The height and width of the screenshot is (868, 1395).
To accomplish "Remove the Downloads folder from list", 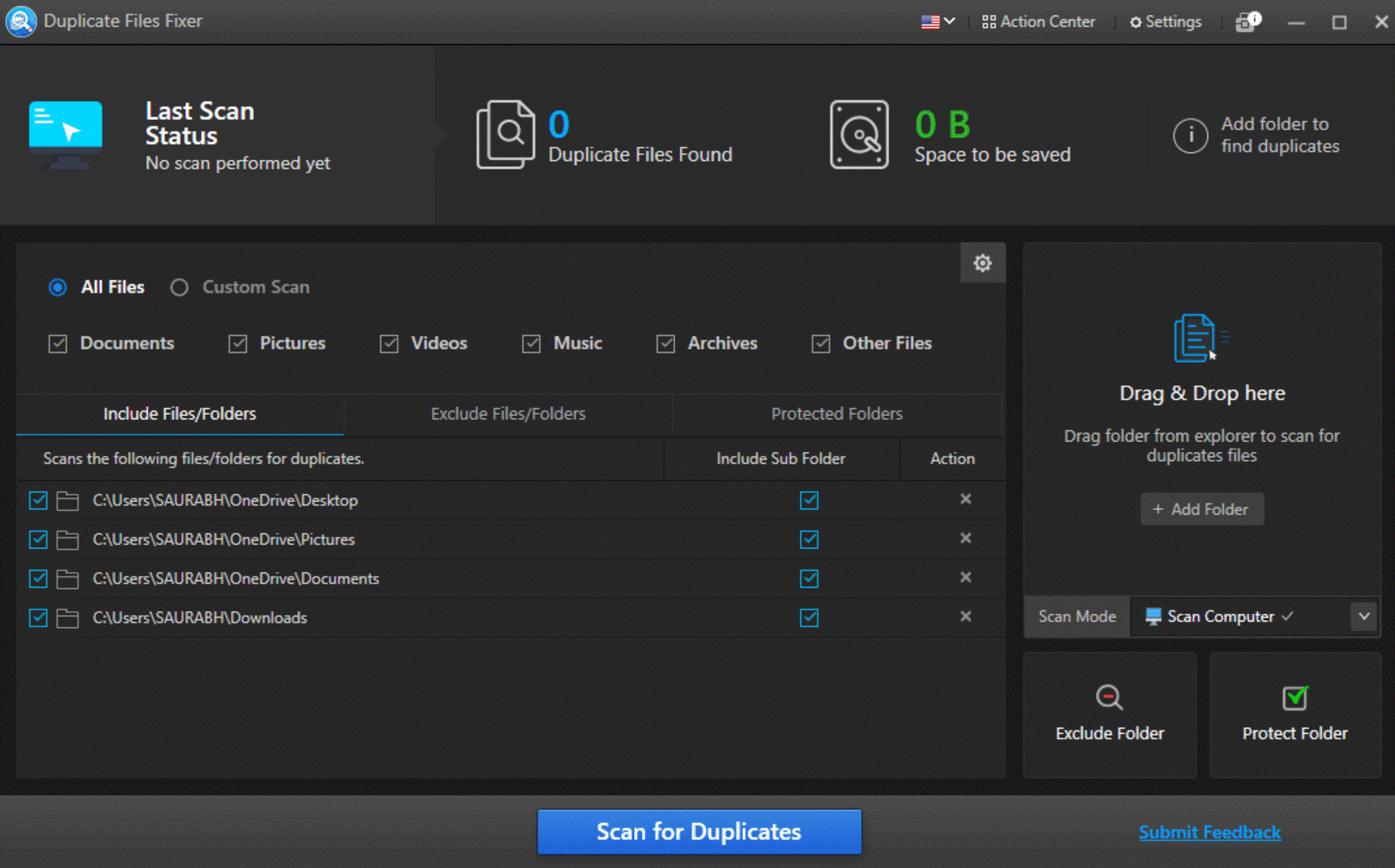I will pos(965,617).
